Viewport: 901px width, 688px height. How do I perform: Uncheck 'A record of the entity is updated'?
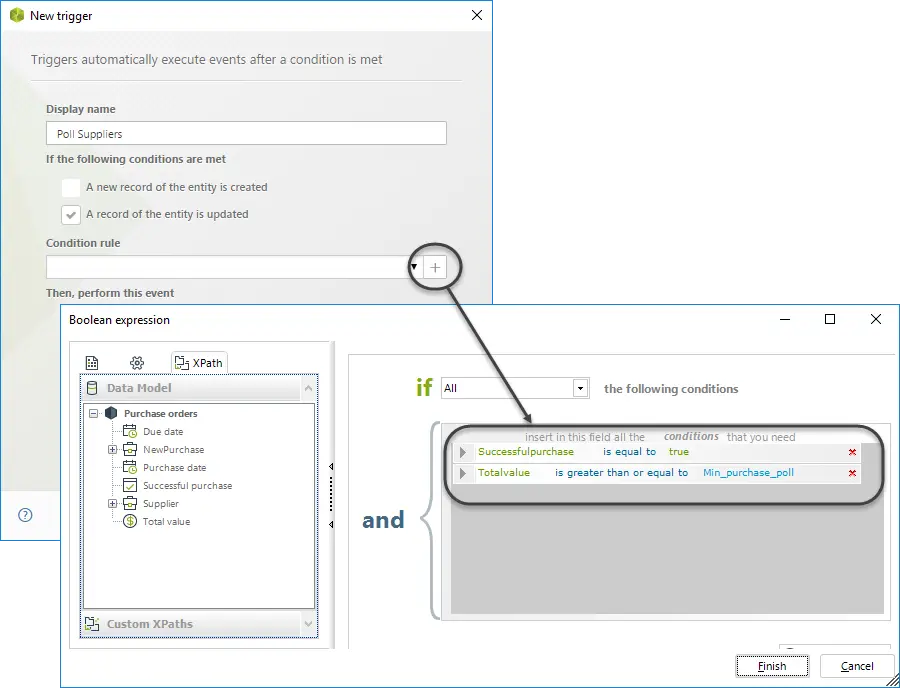point(71,214)
